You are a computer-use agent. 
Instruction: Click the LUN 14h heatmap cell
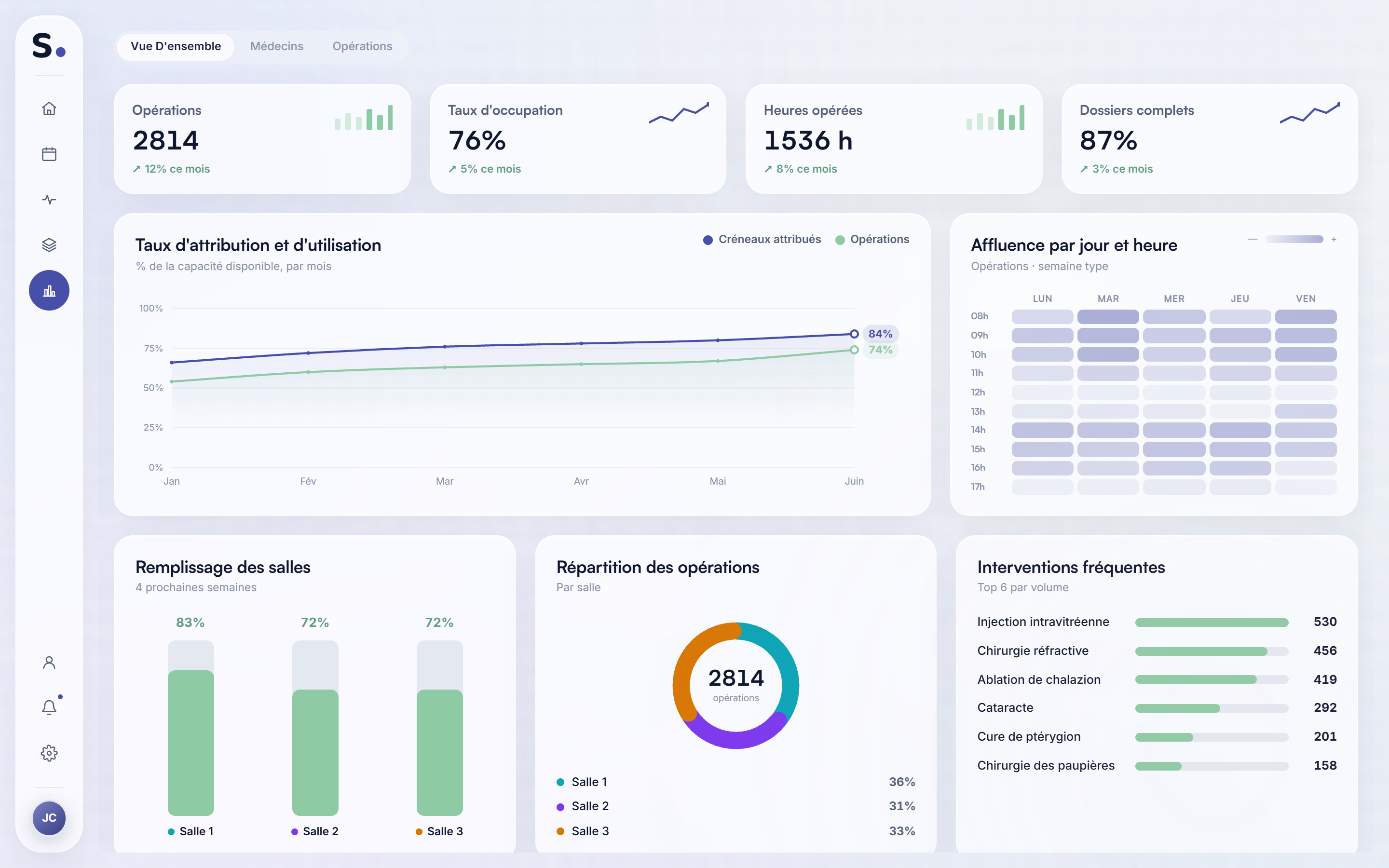point(1042,430)
